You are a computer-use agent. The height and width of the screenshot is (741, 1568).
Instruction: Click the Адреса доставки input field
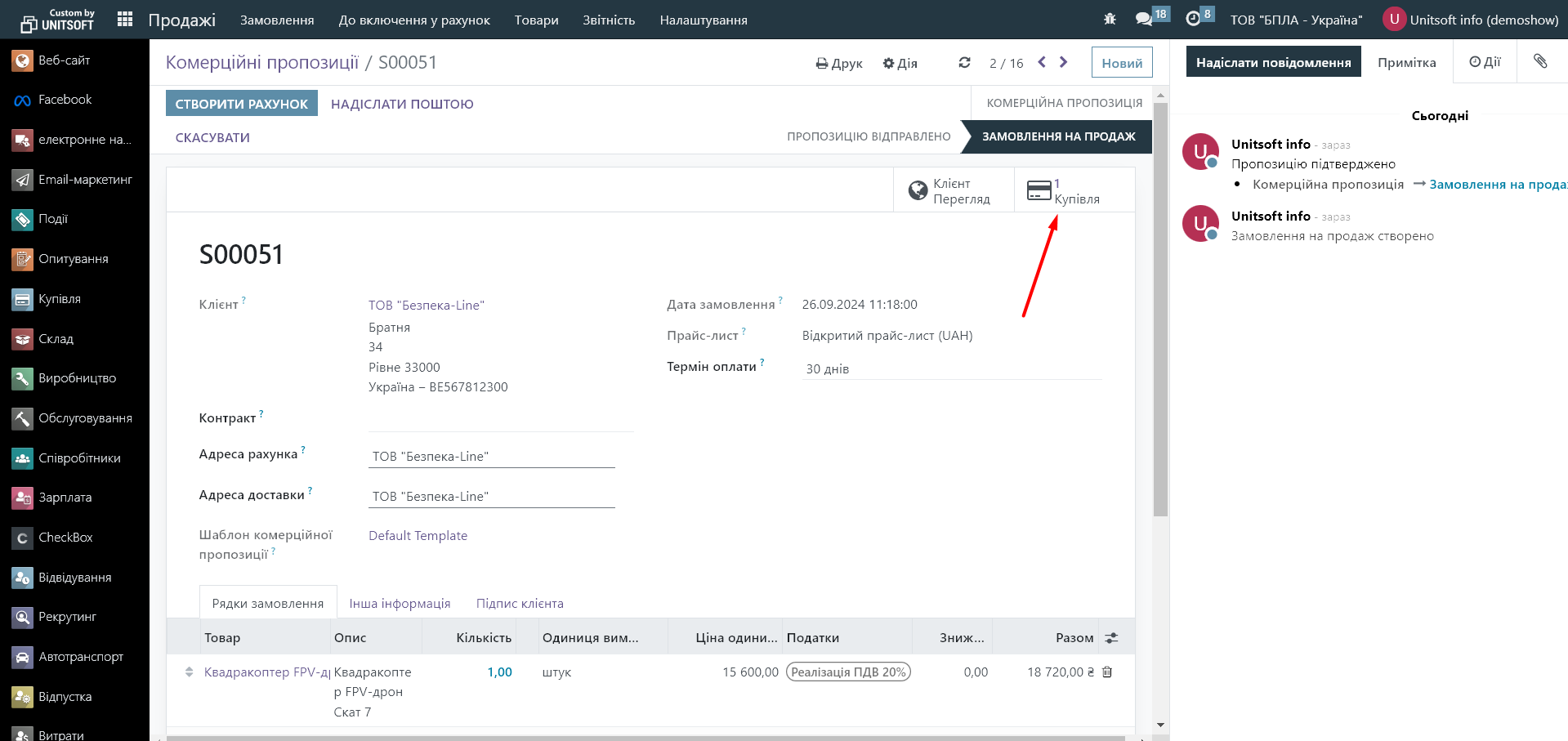(x=491, y=496)
